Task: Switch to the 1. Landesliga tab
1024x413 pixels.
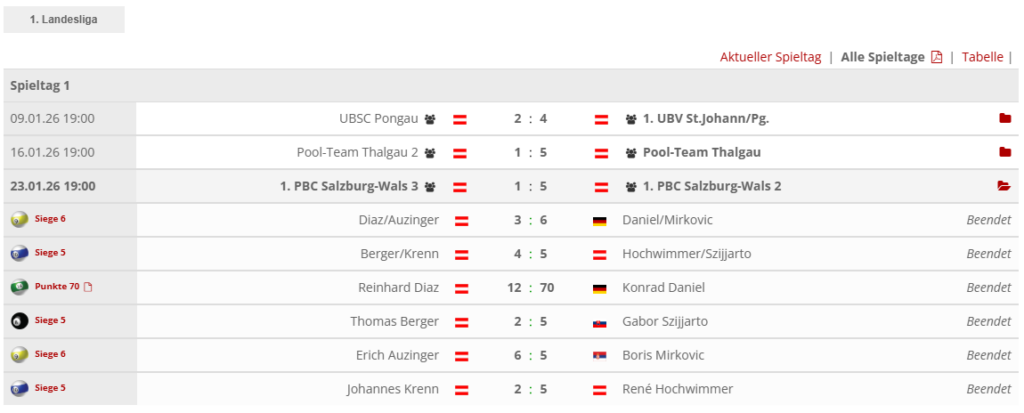Action: click(63, 19)
